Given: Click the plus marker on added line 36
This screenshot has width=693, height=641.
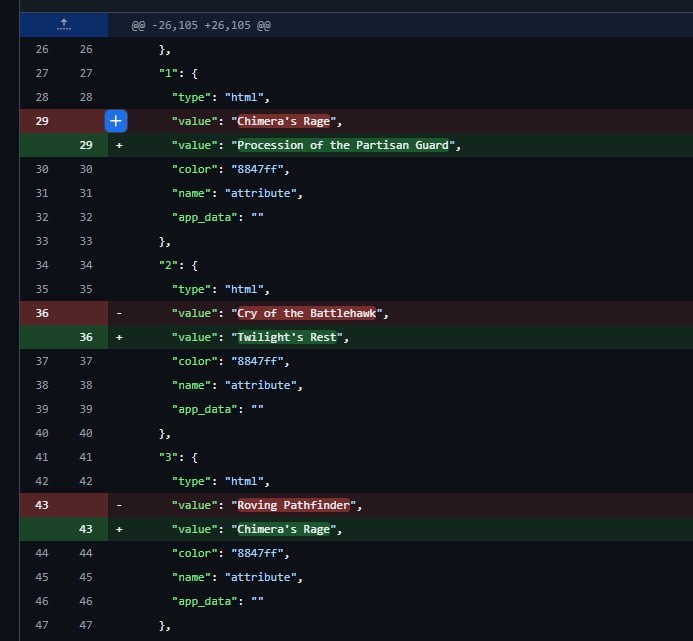Looking at the screenshot, I should (119, 337).
